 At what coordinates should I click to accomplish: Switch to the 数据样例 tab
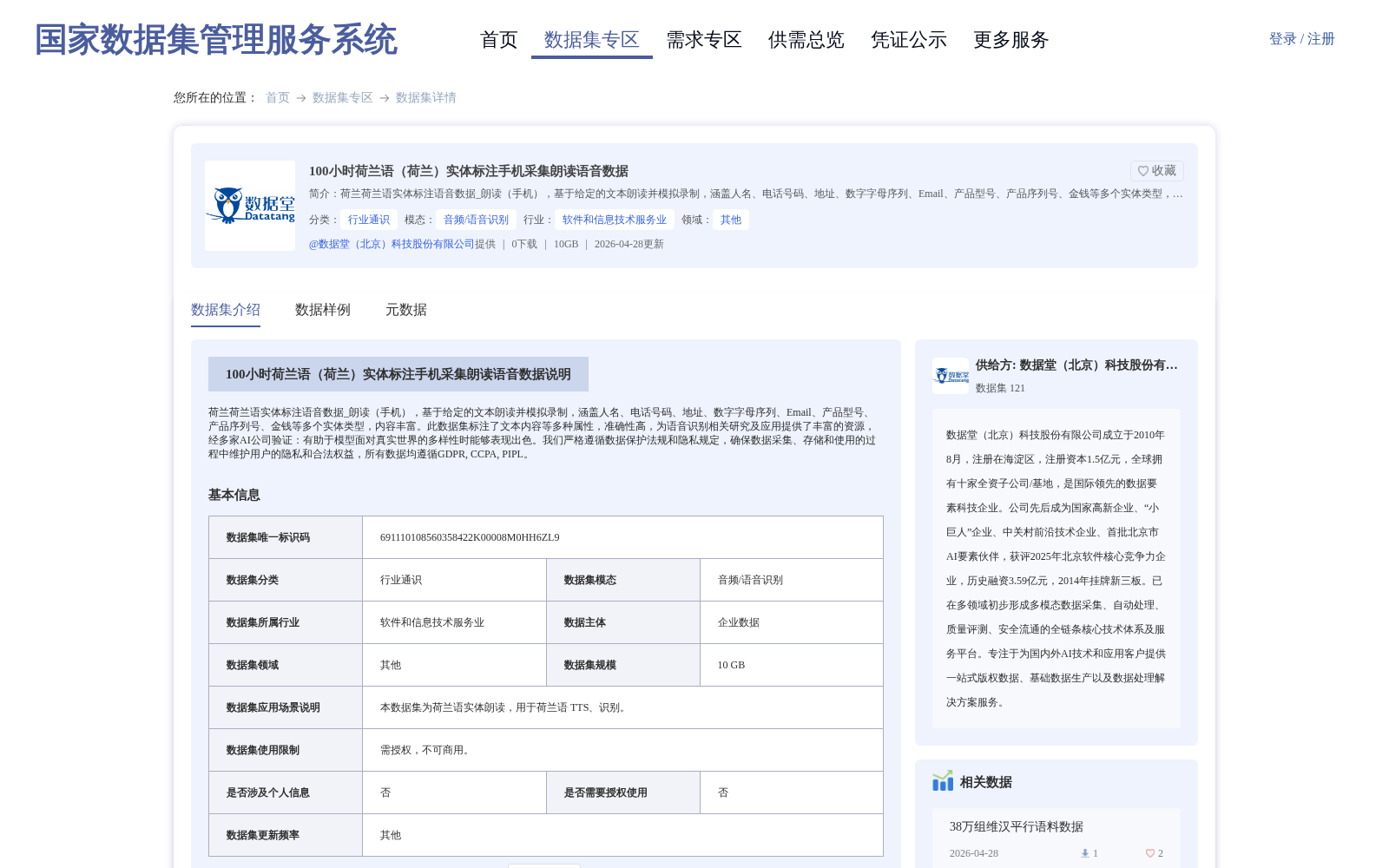tap(323, 310)
